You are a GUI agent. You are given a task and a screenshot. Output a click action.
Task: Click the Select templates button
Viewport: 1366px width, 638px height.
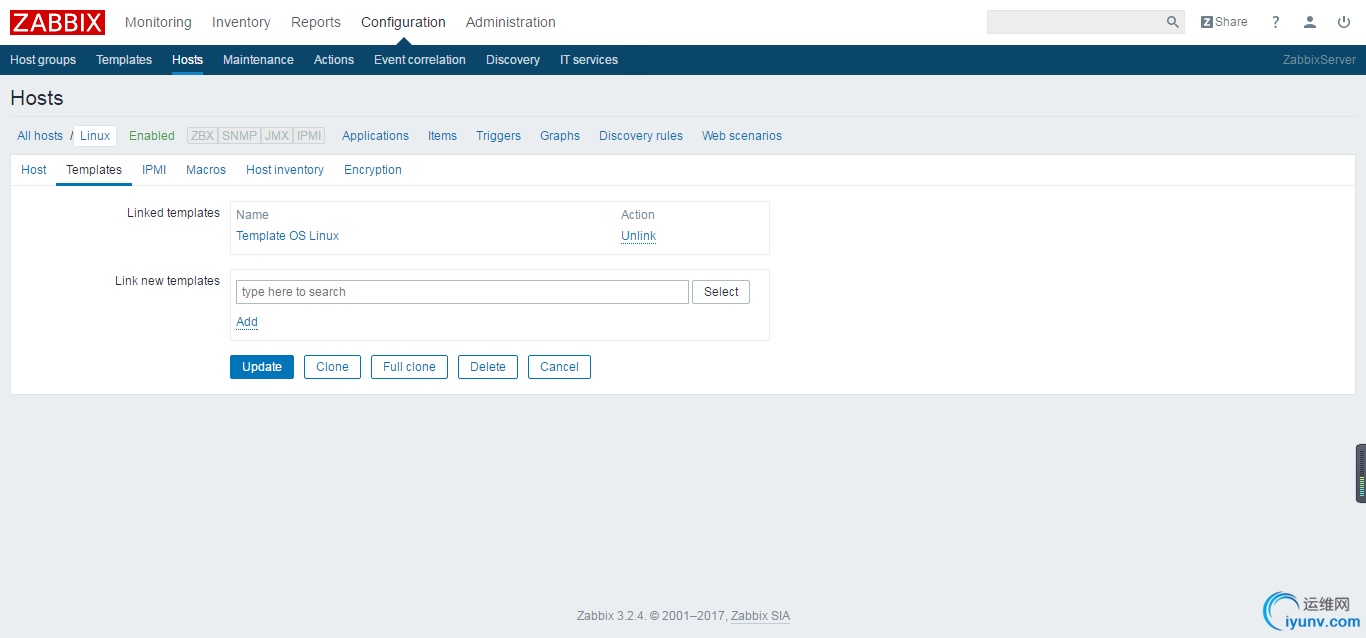point(721,292)
